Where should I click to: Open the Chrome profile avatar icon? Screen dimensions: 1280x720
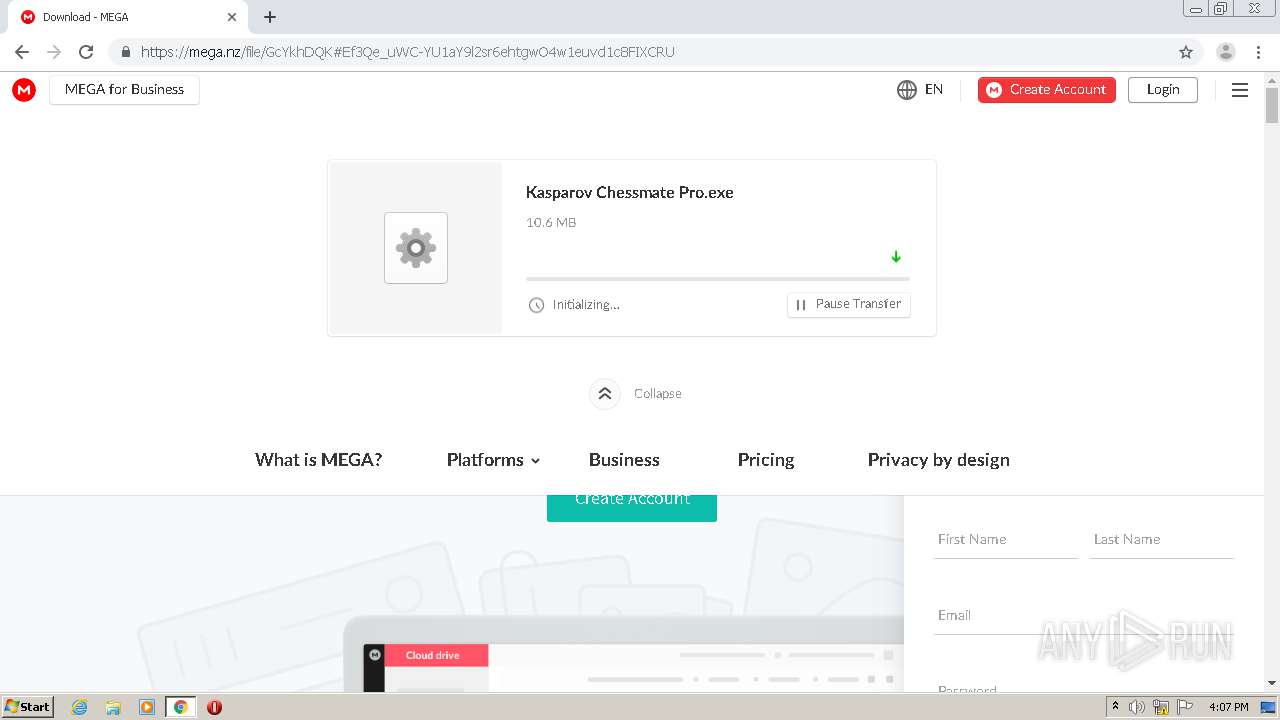click(1226, 52)
